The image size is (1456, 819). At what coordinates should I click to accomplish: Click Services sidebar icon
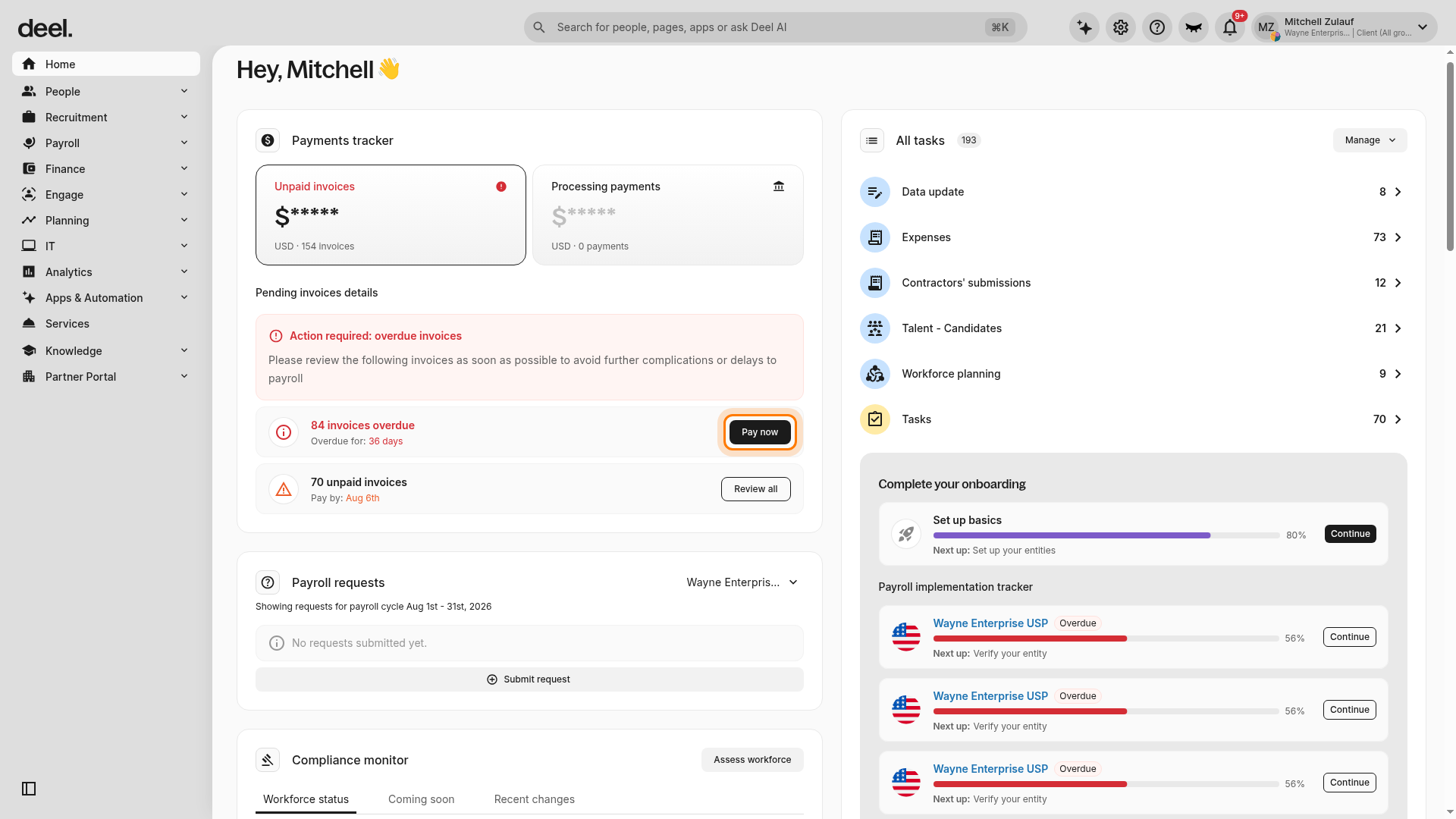coord(29,324)
